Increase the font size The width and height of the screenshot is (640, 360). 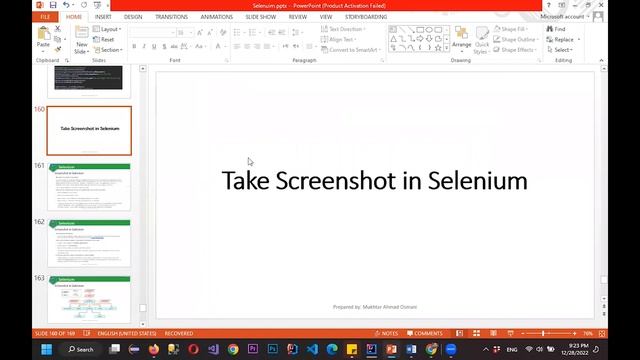tap(200, 33)
